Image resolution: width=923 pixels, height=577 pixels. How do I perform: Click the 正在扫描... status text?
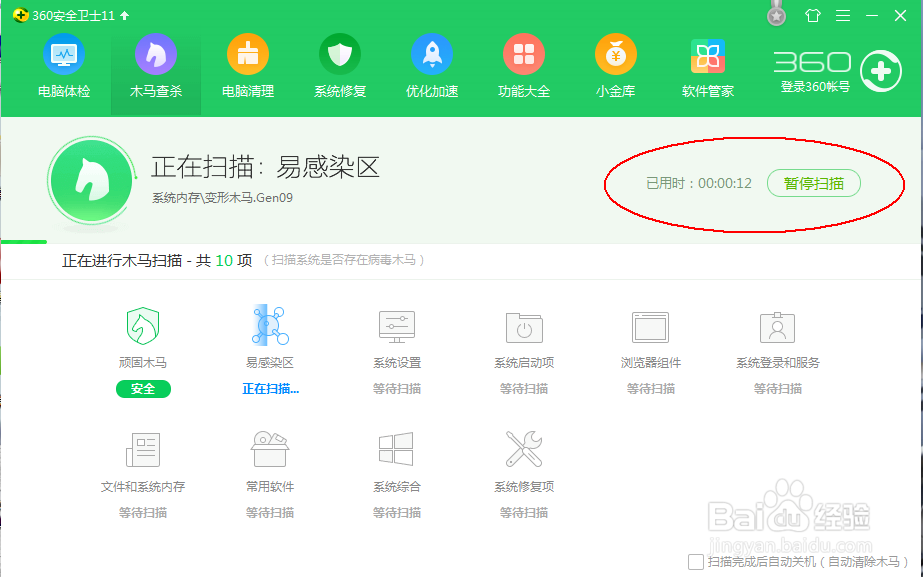coord(270,389)
